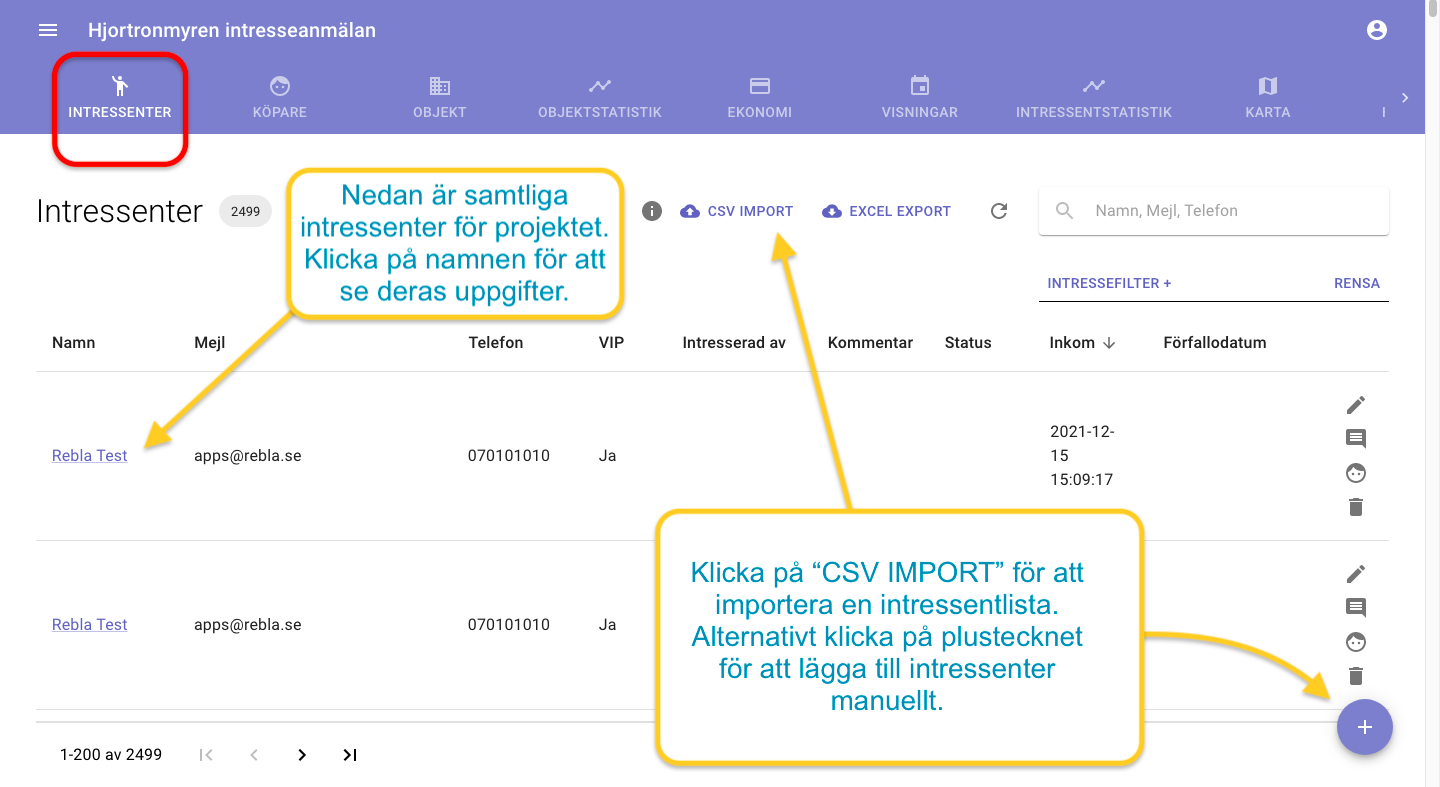Viewport: 1440px width, 787px height.
Task: Edit the first Rebla Test row
Action: 1356,405
